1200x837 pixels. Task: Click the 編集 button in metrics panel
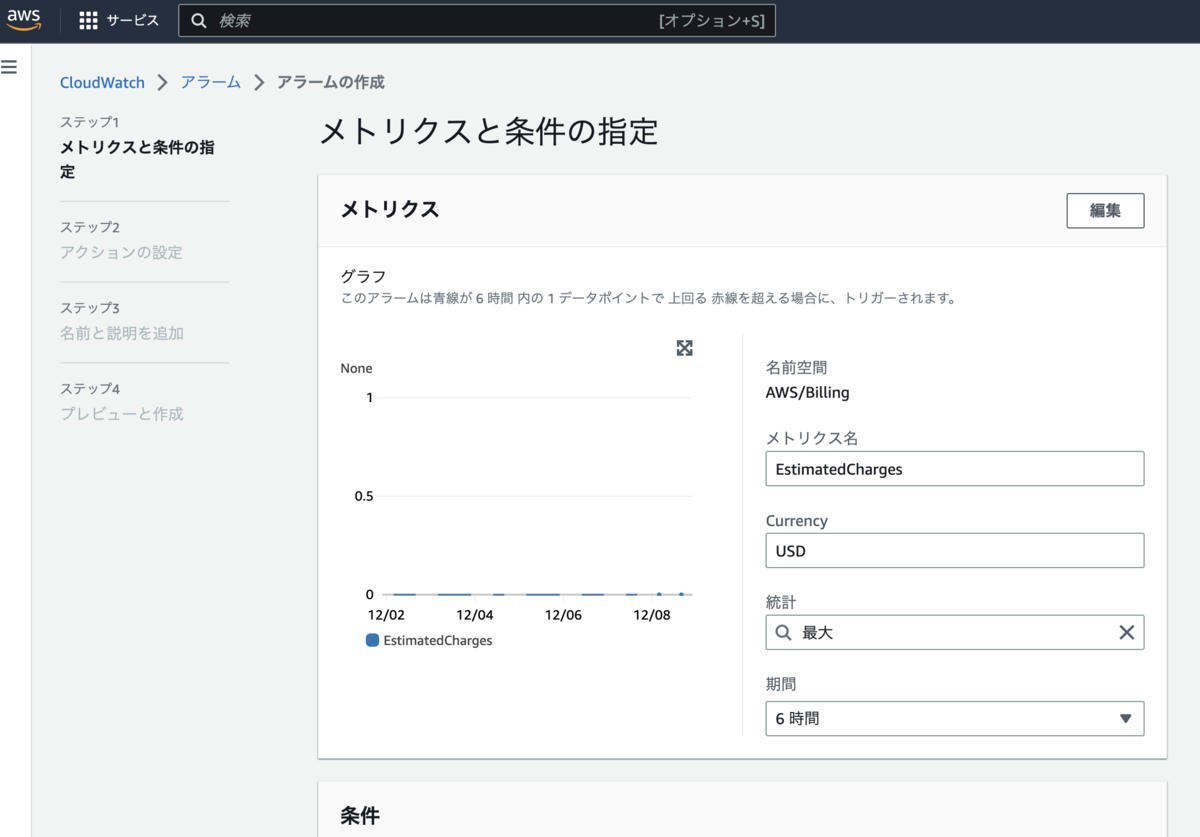pos(1105,211)
